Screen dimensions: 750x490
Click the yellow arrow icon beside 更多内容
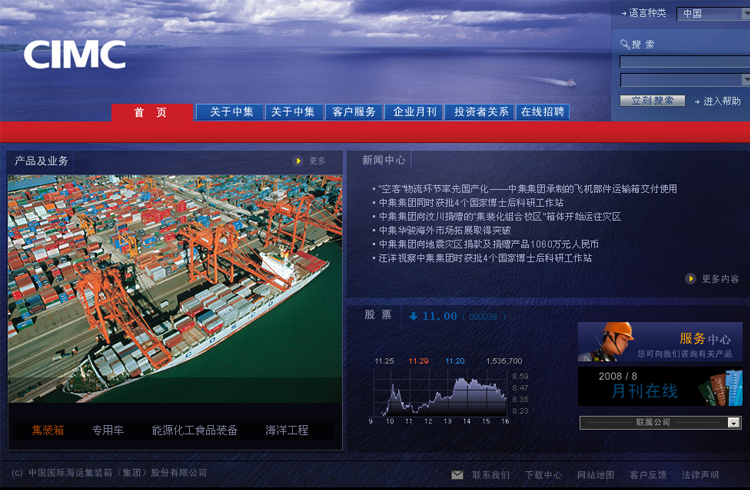point(690,278)
